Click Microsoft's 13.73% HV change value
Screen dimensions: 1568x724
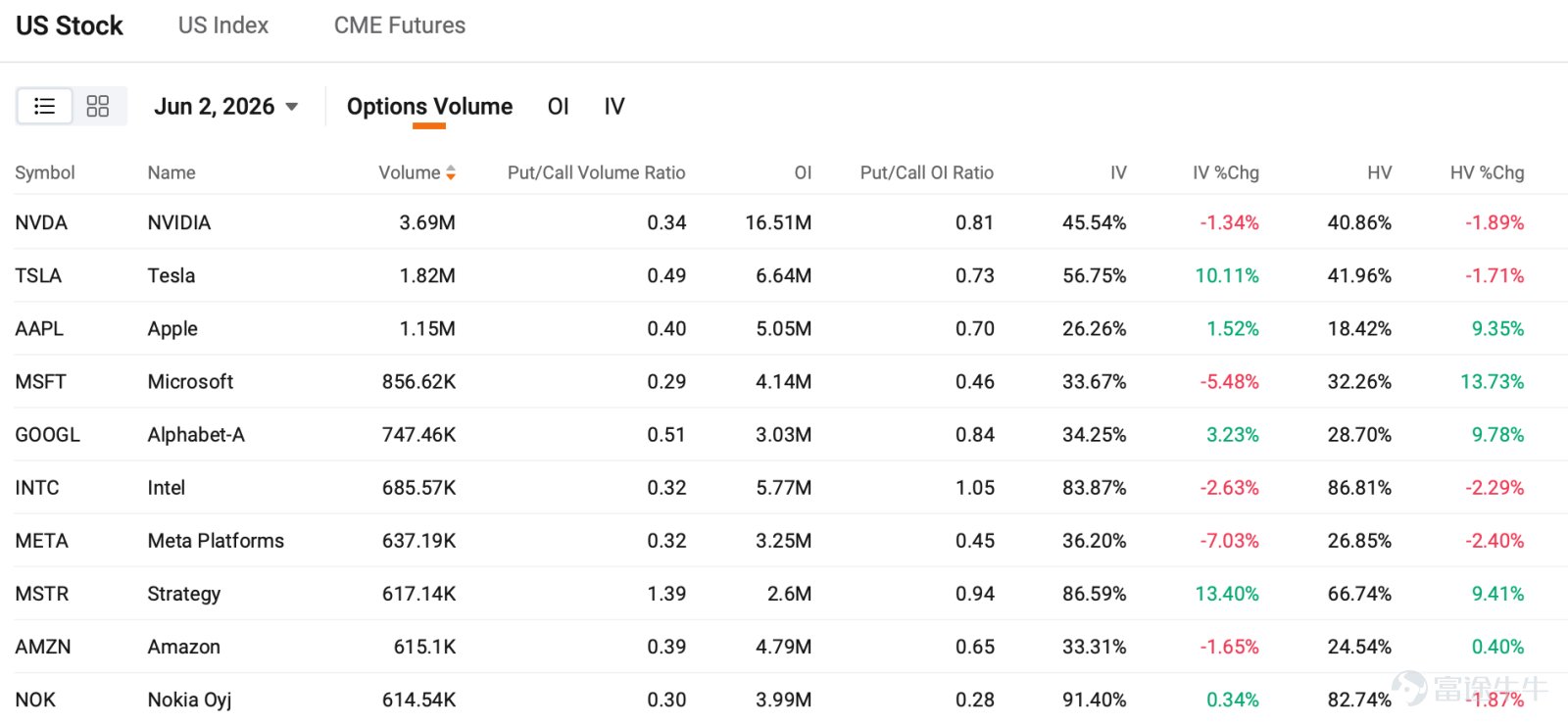pos(1493,381)
